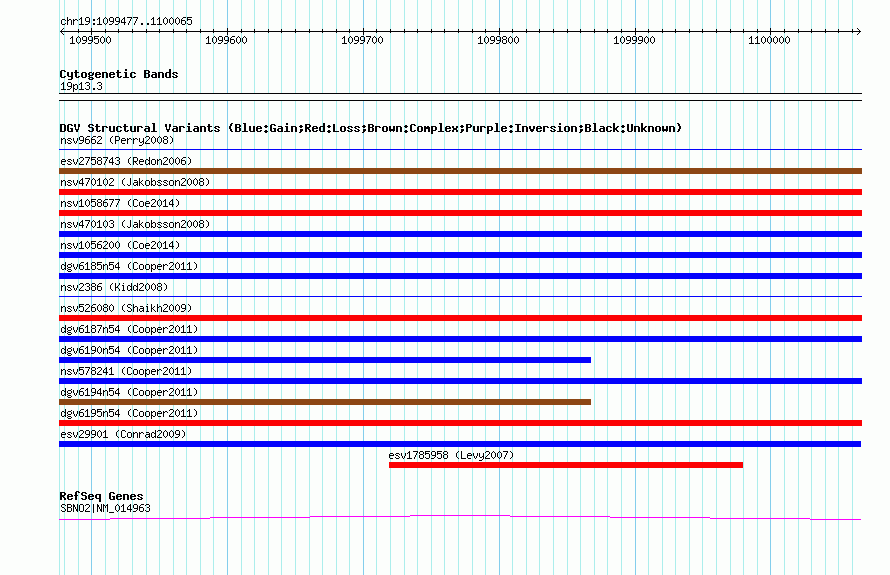Click the left arrow end of ruler
This screenshot has height=575, width=890.
[62, 31]
